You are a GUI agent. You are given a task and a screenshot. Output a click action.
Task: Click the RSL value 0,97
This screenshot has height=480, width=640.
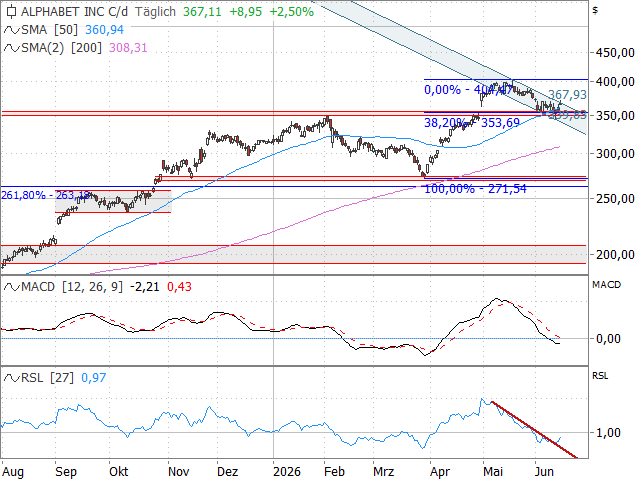93,378
